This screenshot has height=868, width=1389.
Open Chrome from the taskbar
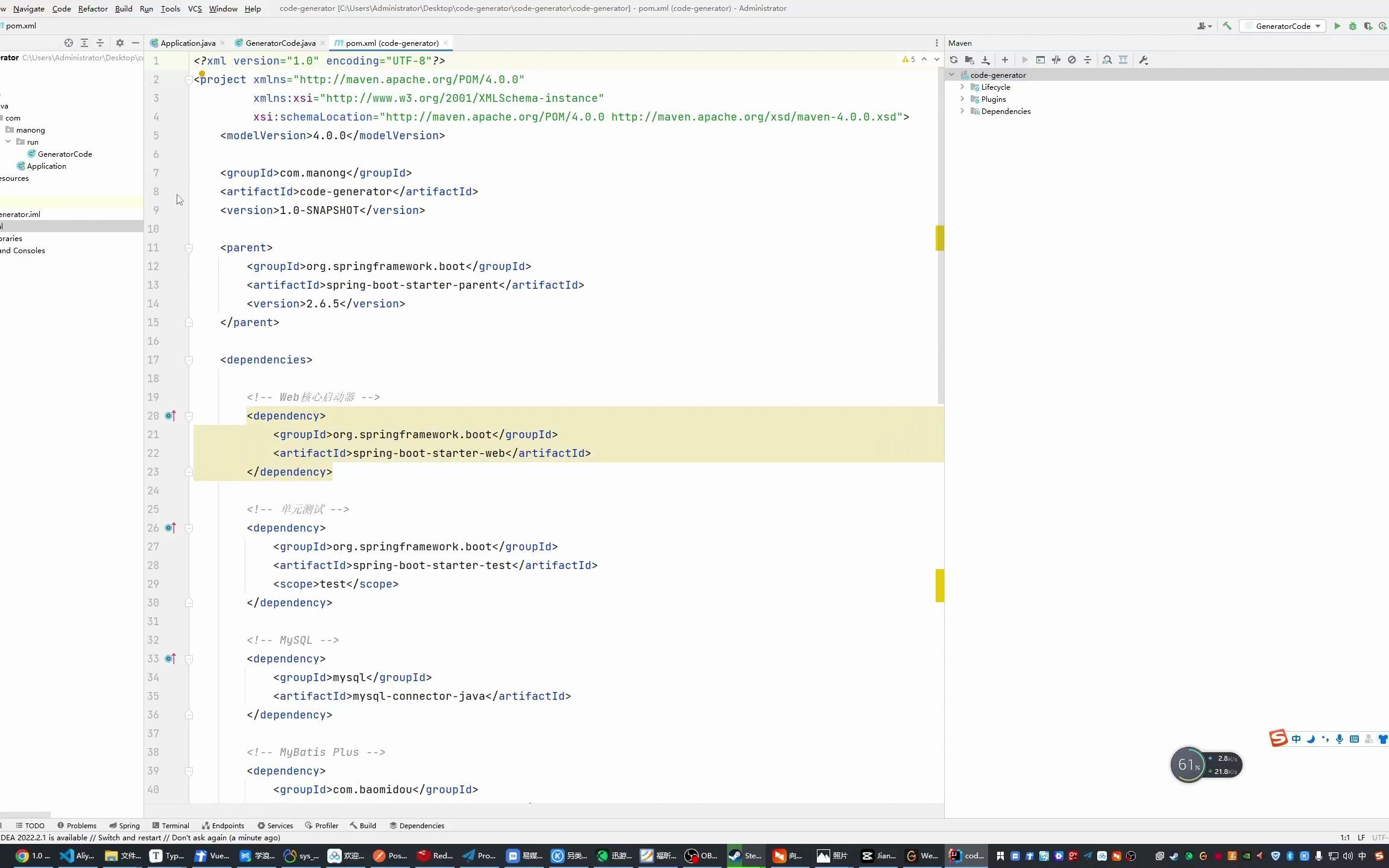coord(33,855)
